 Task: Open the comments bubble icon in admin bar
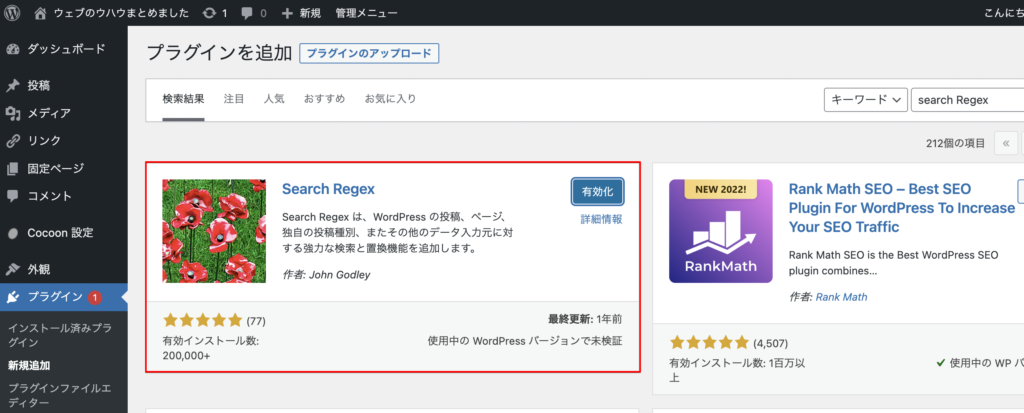click(x=248, y=12)
